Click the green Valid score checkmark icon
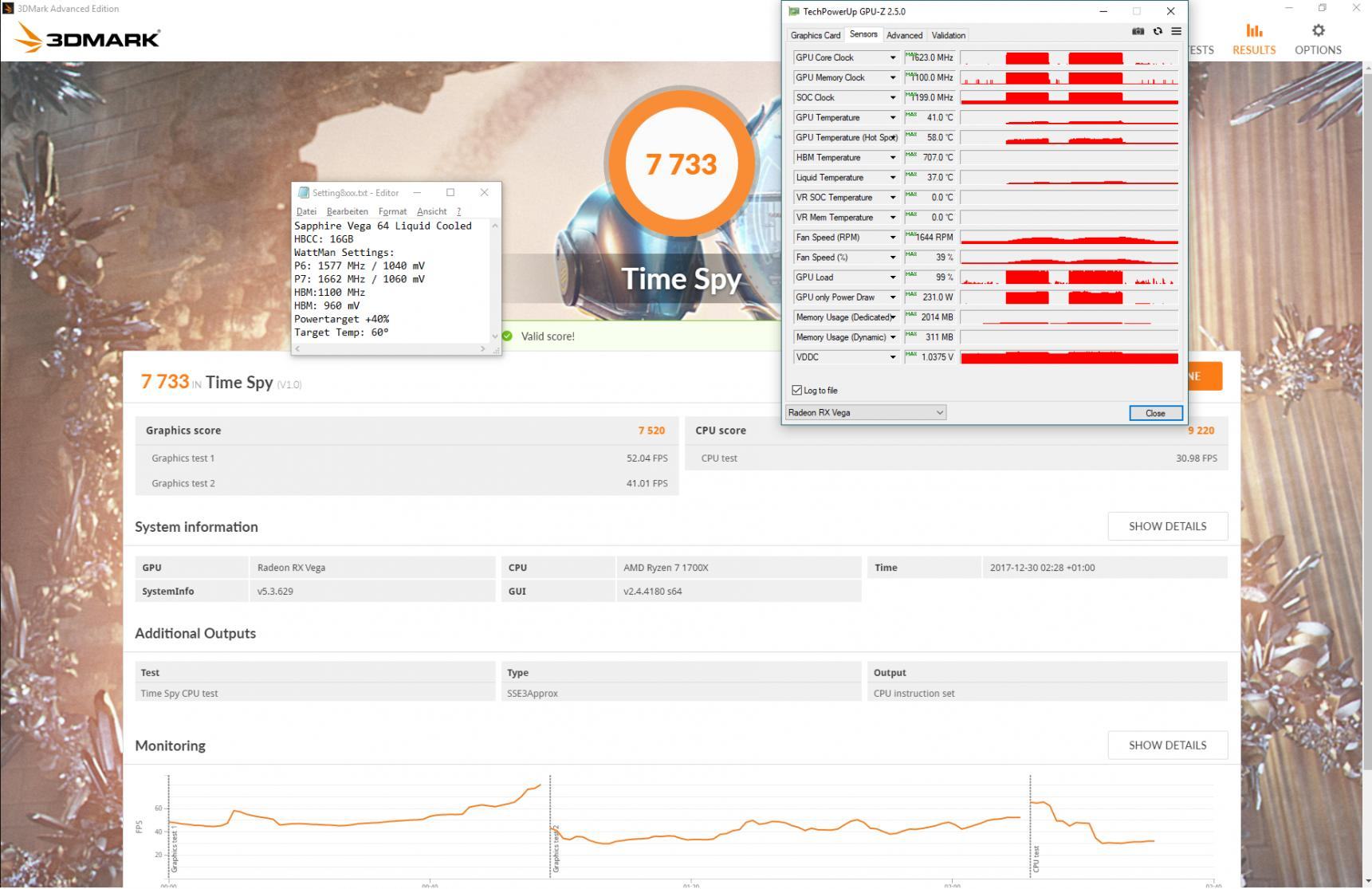The height and width of the screenshot is (889, 1372). click(x=507, y=336)
